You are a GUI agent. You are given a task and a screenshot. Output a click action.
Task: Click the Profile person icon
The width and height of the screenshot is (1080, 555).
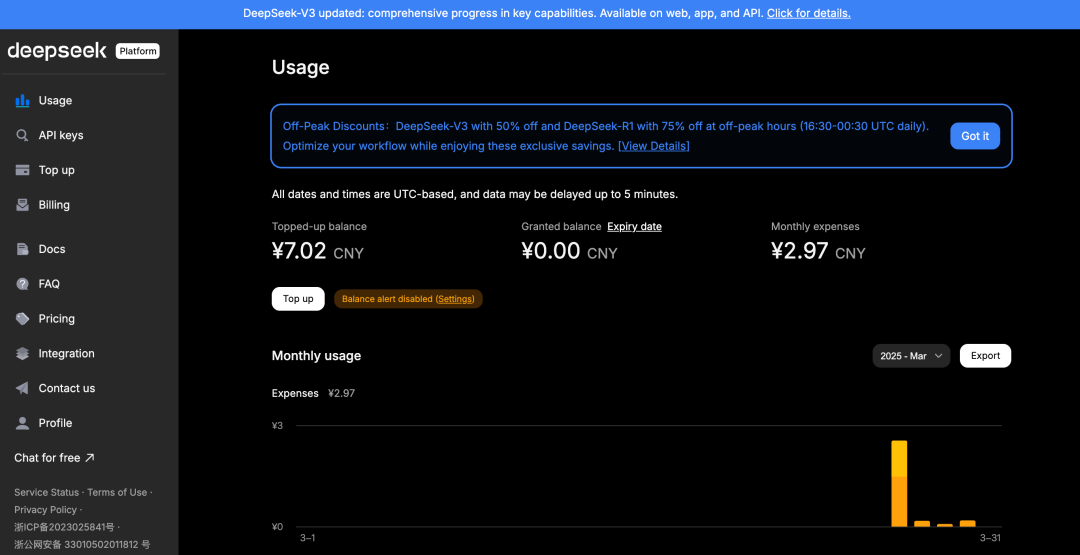[x=22, y=423]
